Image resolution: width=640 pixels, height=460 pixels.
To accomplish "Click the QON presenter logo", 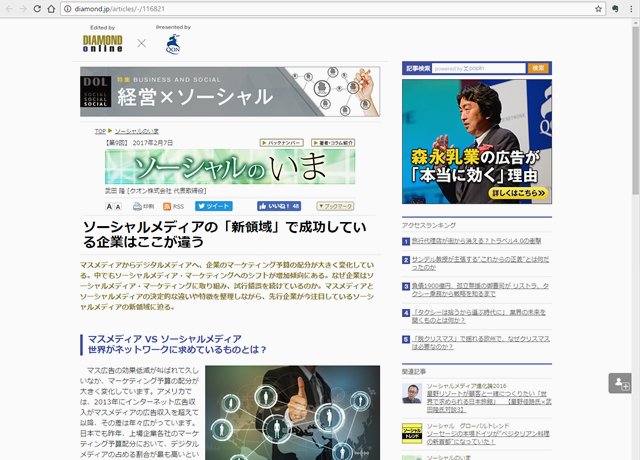I will pyautogui.click(x=174, y=43).
